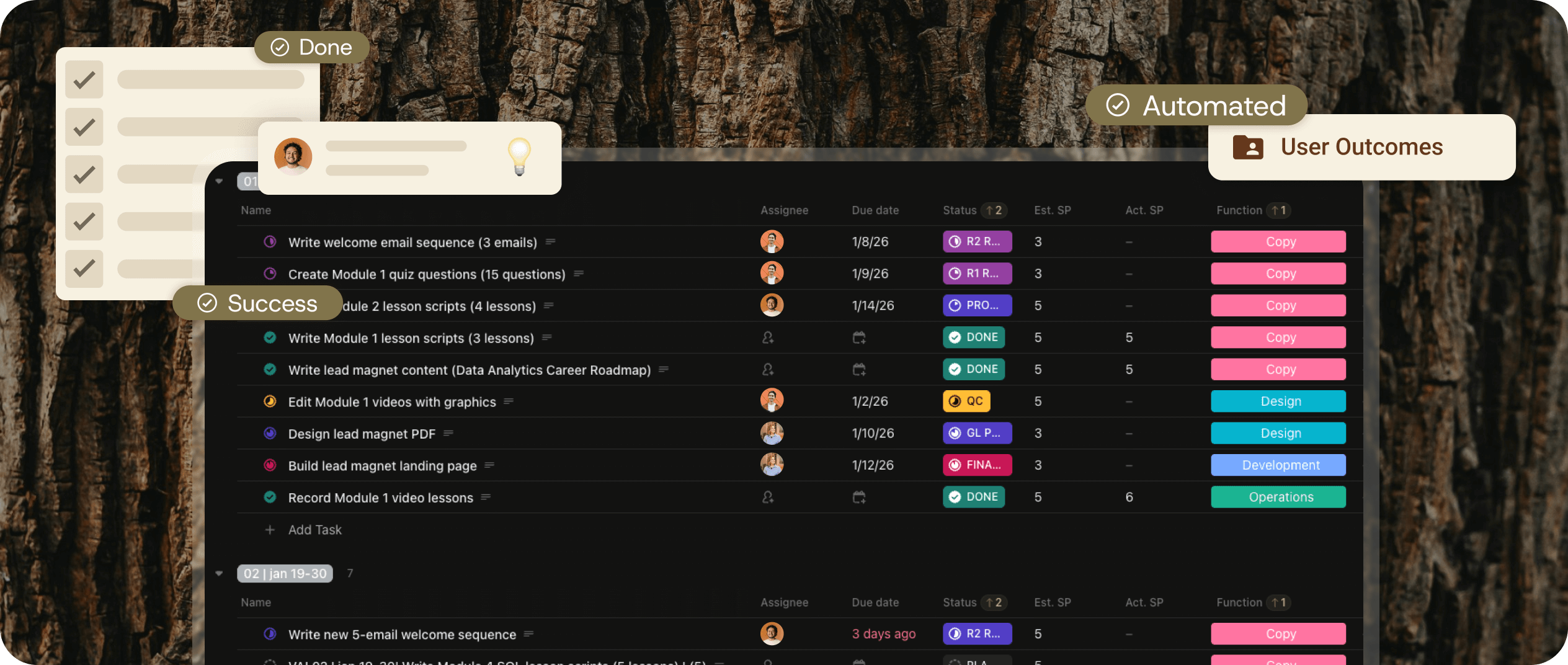
Task: Toggle first checkbox in the checklist card
Action: (84, 79)
